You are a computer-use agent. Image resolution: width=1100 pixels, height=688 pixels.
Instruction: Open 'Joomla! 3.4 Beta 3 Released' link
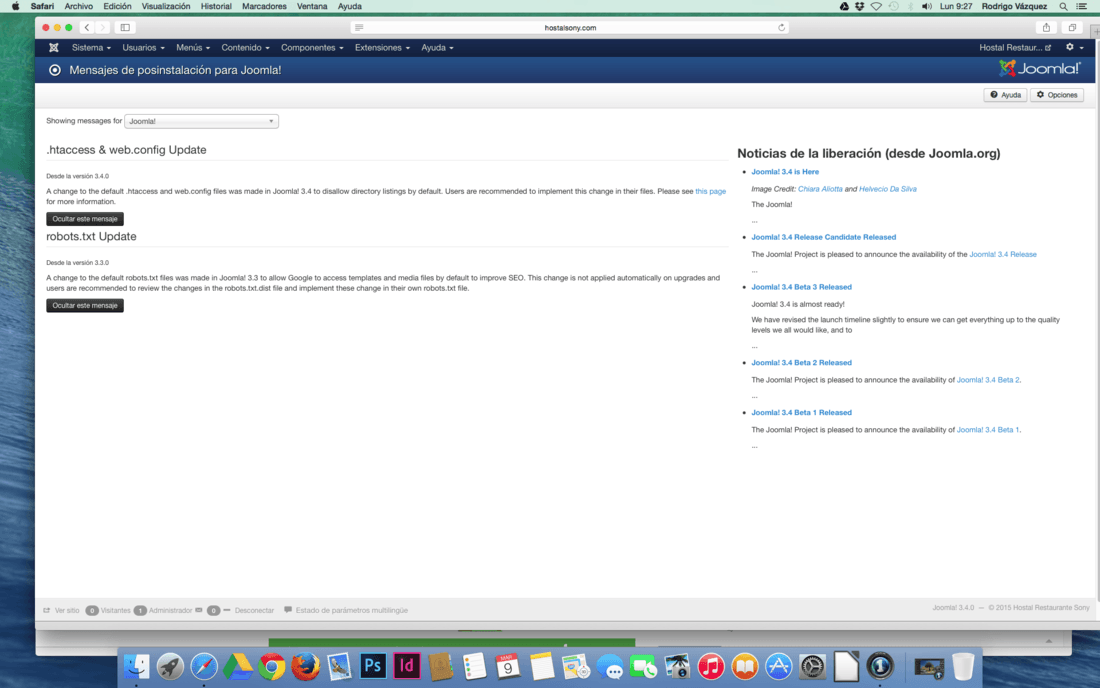click(x=801, y=287)
